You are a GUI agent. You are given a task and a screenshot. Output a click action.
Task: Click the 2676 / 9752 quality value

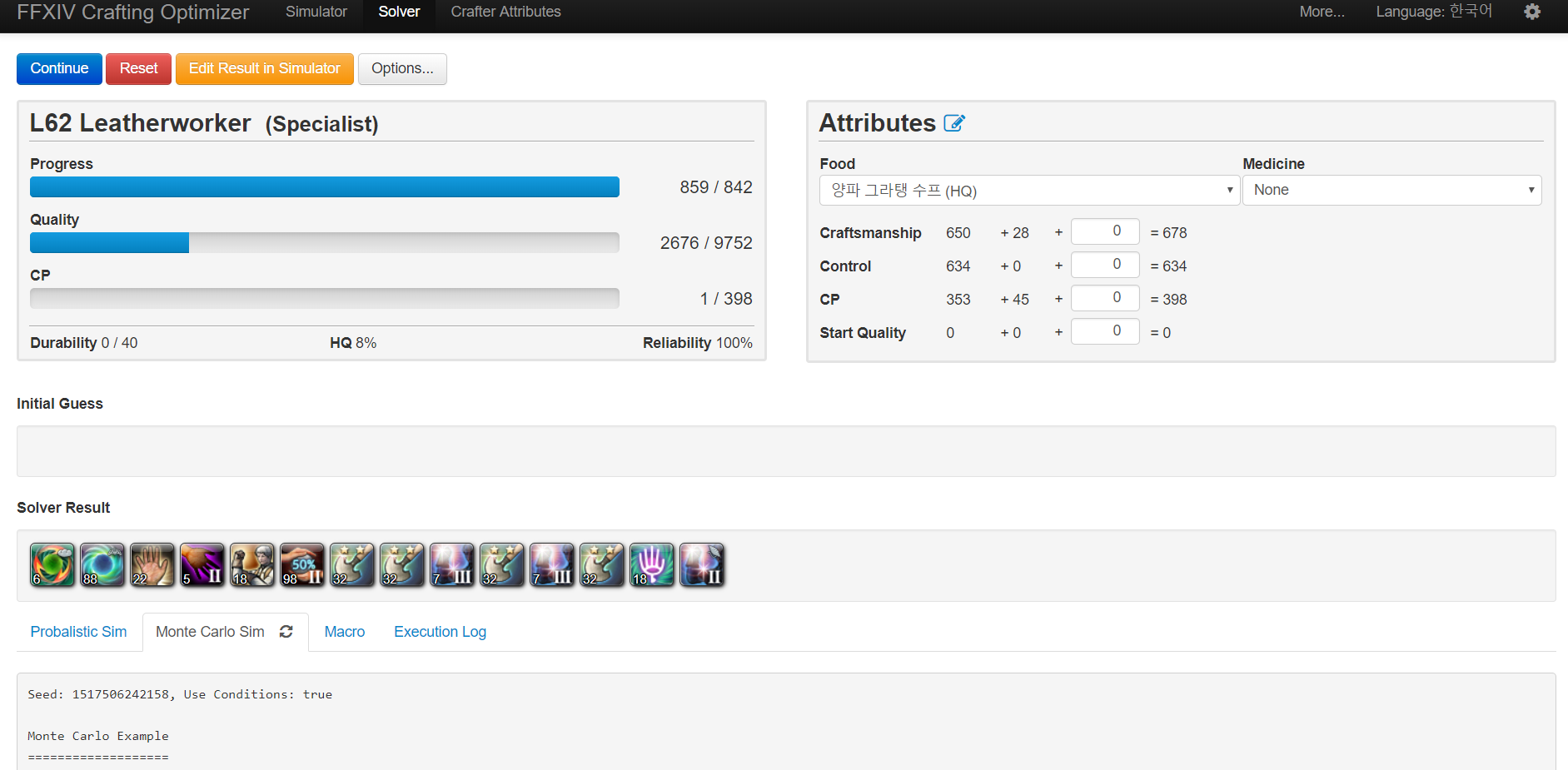706,243
